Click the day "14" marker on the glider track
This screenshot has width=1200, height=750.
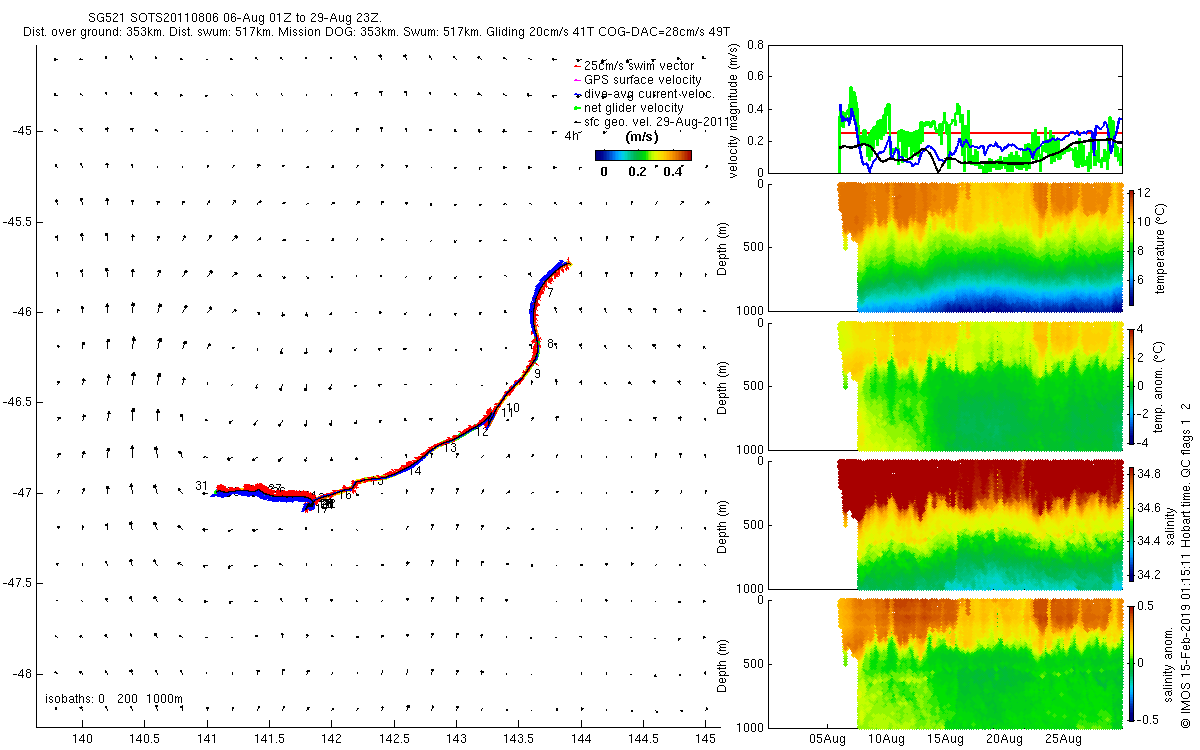415,471
